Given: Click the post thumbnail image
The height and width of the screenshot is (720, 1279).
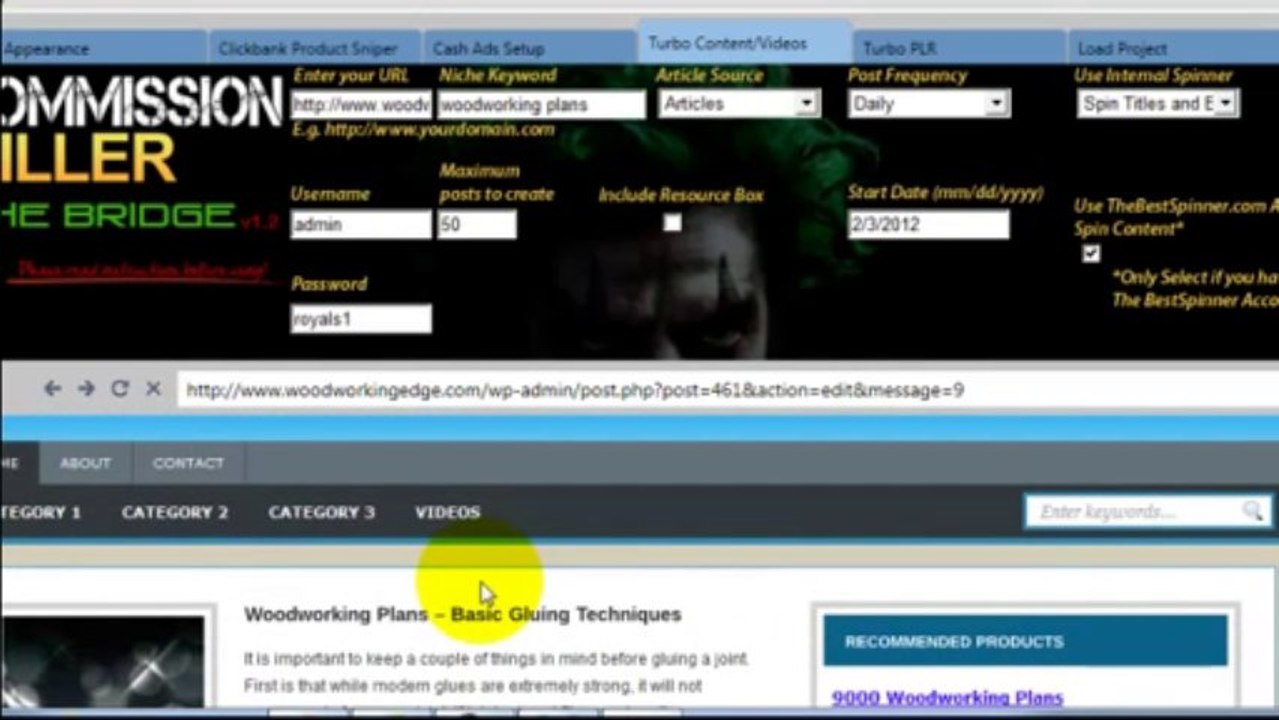Looking at the screenshot, I should click(x=102, y=662).
